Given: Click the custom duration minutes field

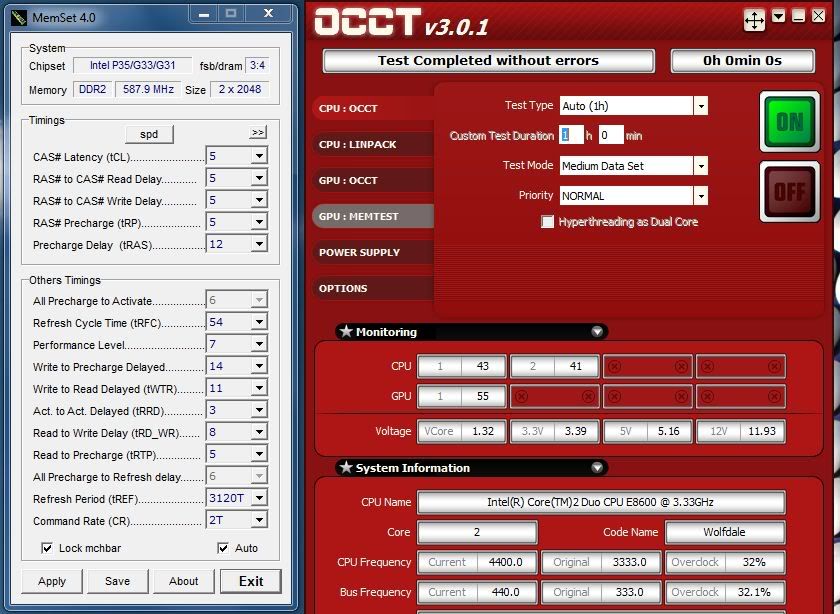Looking at the screenshot, I should pos(611,135).
